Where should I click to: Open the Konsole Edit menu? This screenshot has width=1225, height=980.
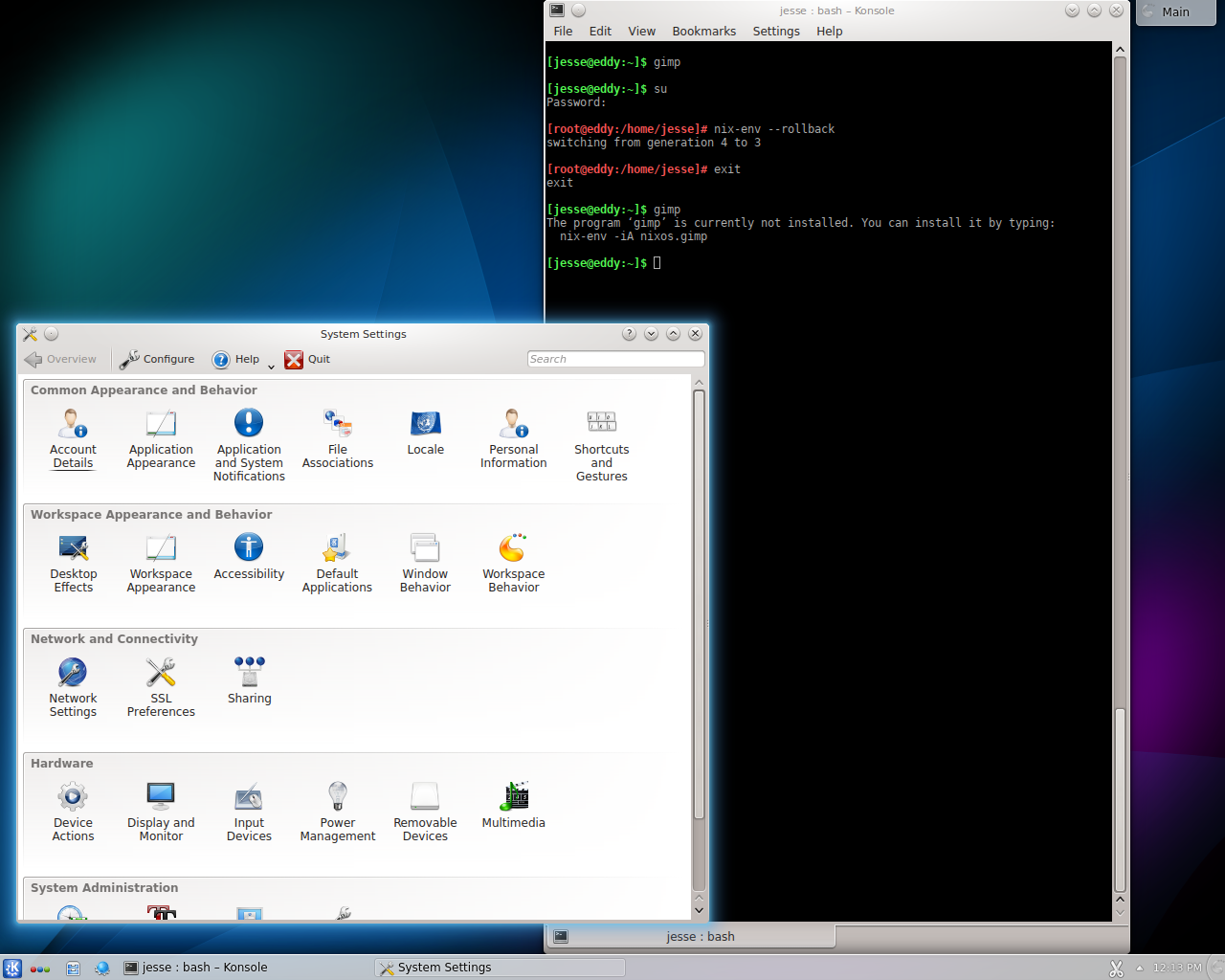pyautogui.click(x=600, y=32)
